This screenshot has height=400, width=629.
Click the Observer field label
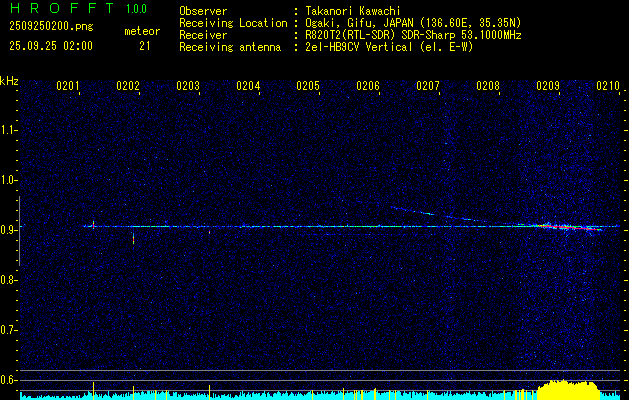(x=203, y=11)
